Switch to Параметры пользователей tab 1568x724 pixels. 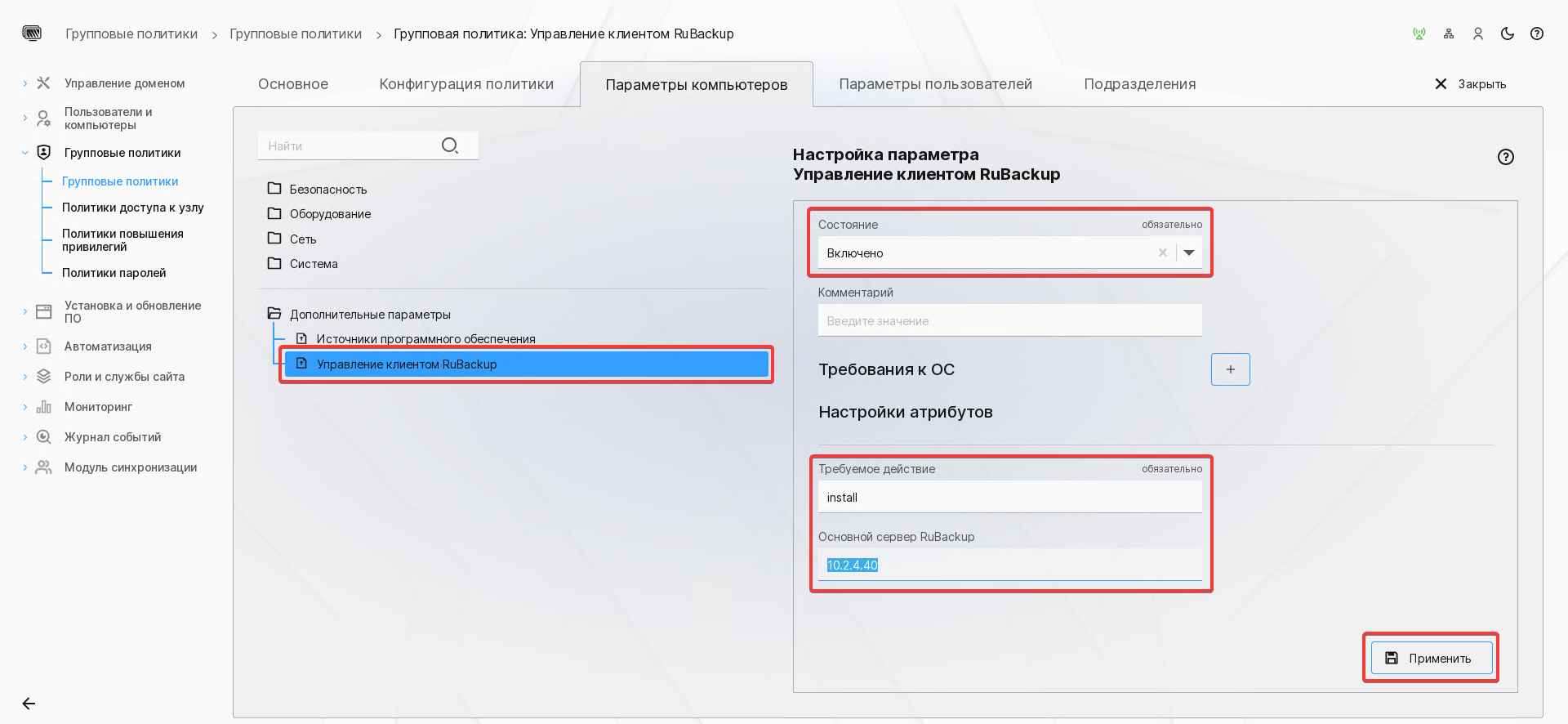coord(936,84)
